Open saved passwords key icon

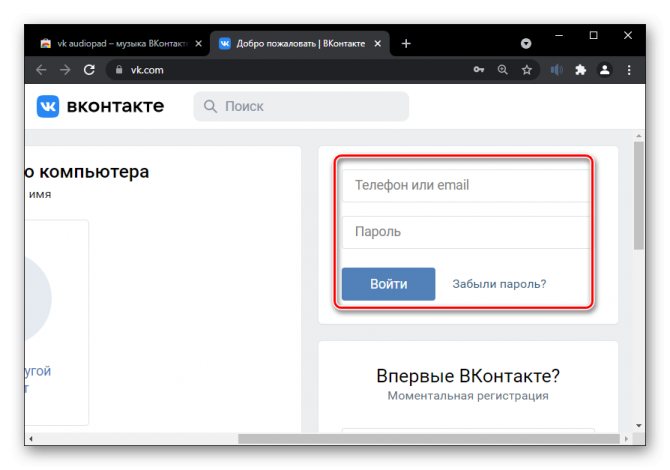tap(479, 70)
